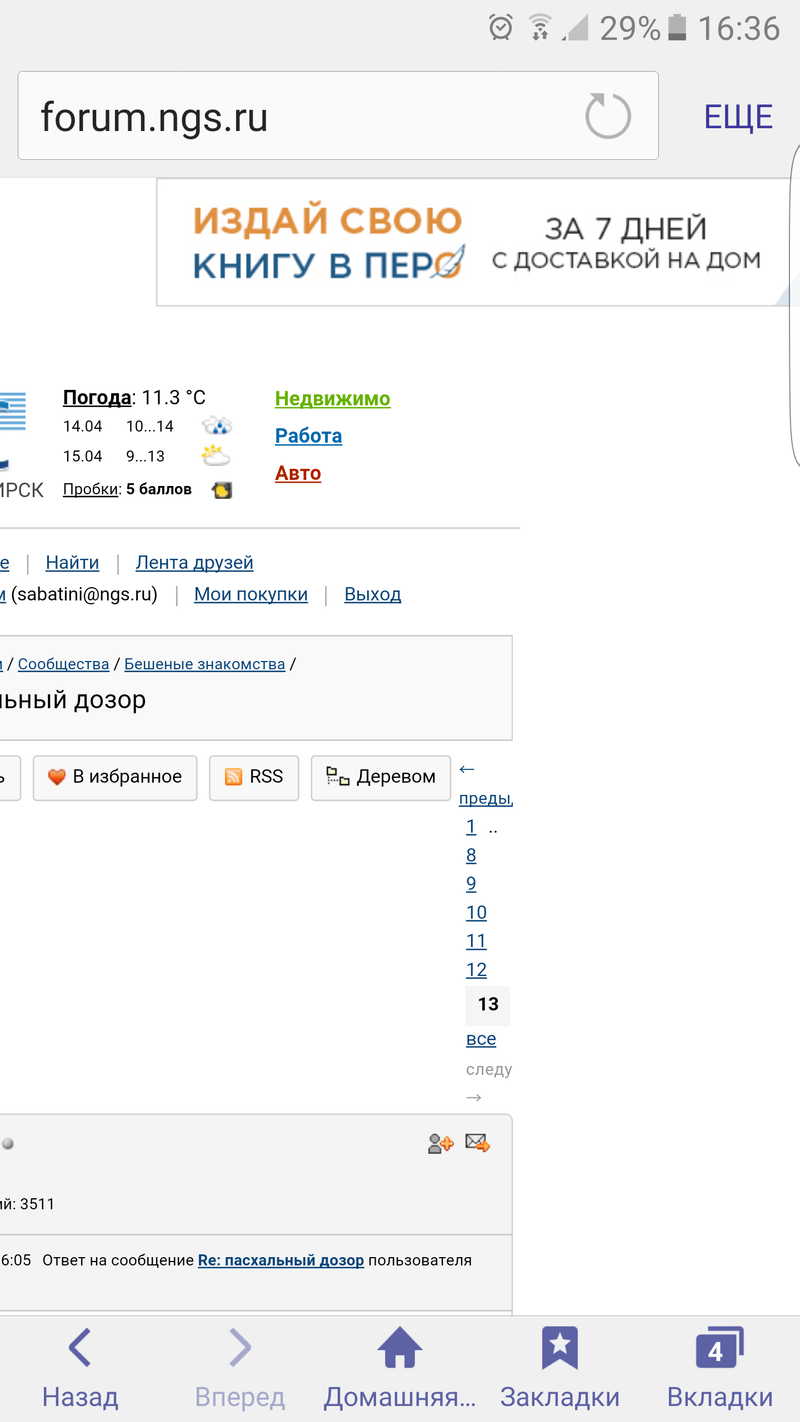
Task: Open the book publishing ad banner
Action: pyautogui.click(x=478, y=242)
